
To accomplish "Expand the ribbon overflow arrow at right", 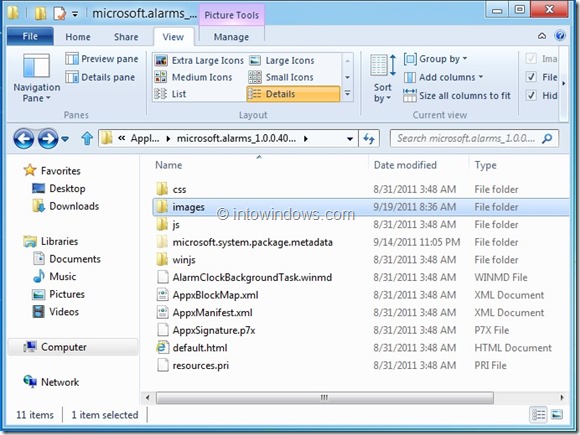I will pyautogui.click(x=563, y=84).
